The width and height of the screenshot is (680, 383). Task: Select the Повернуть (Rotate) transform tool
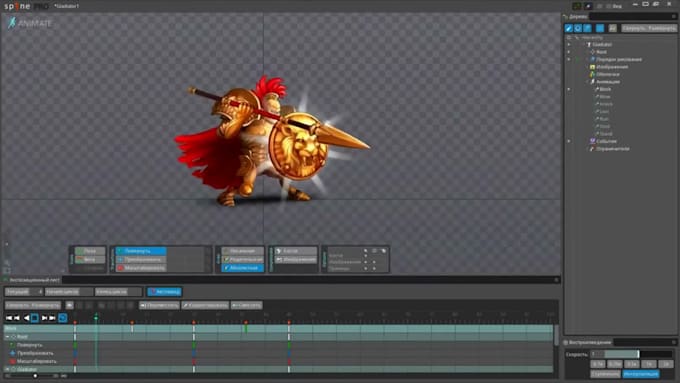coord(141,251)
